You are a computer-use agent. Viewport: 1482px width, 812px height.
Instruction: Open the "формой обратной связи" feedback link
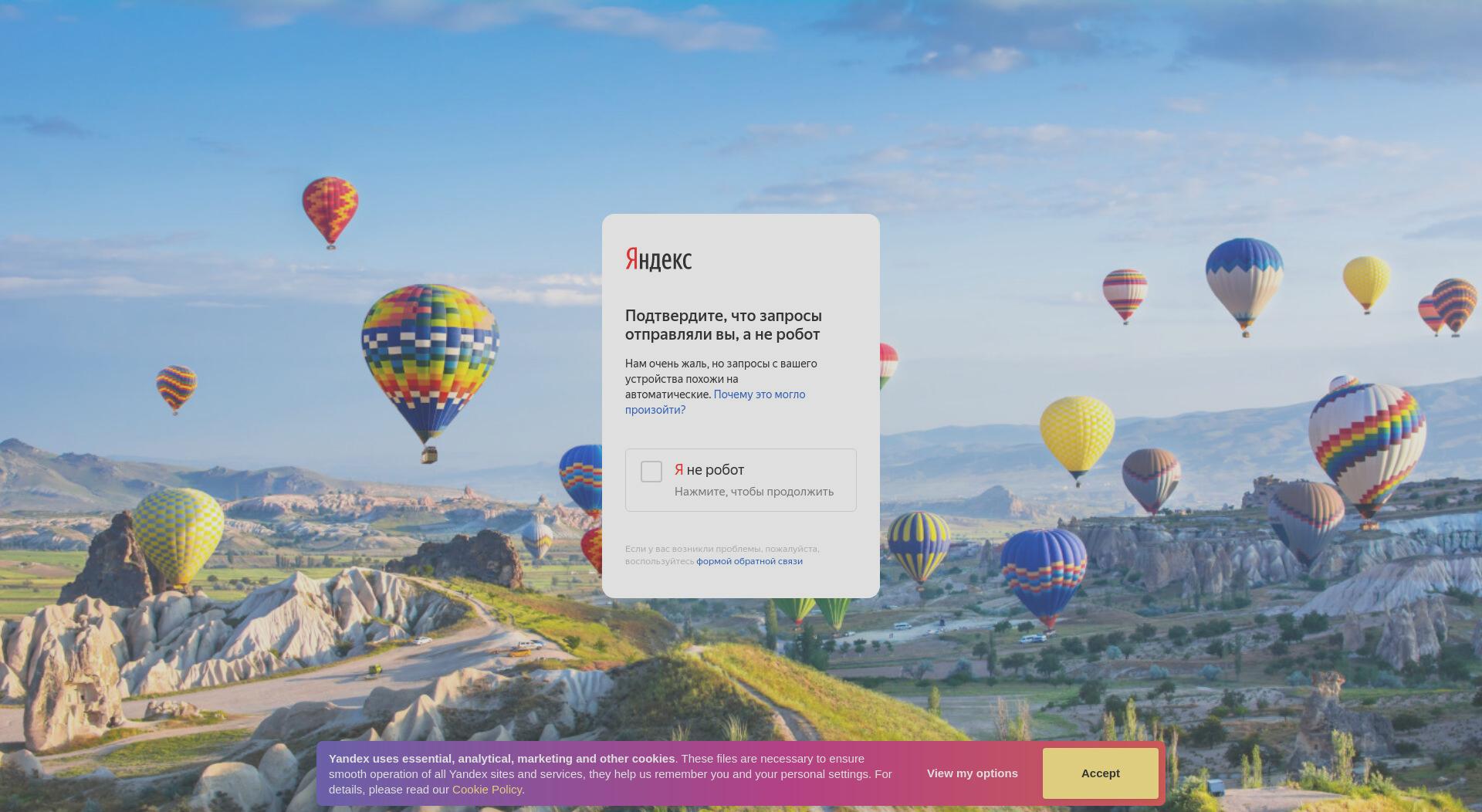pyautogui.click(x=749, y=561)
